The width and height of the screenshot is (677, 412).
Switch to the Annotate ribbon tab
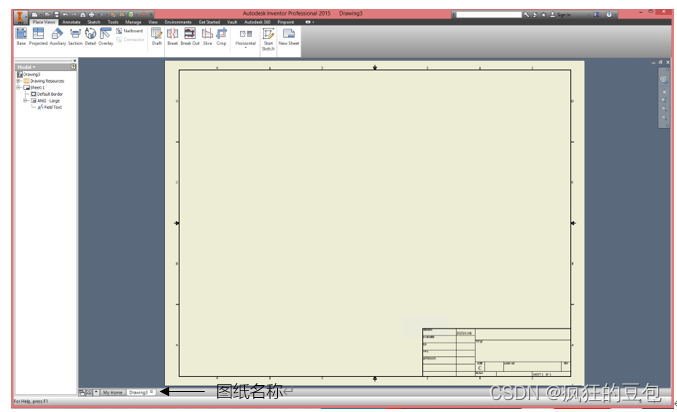pos(72,21)
